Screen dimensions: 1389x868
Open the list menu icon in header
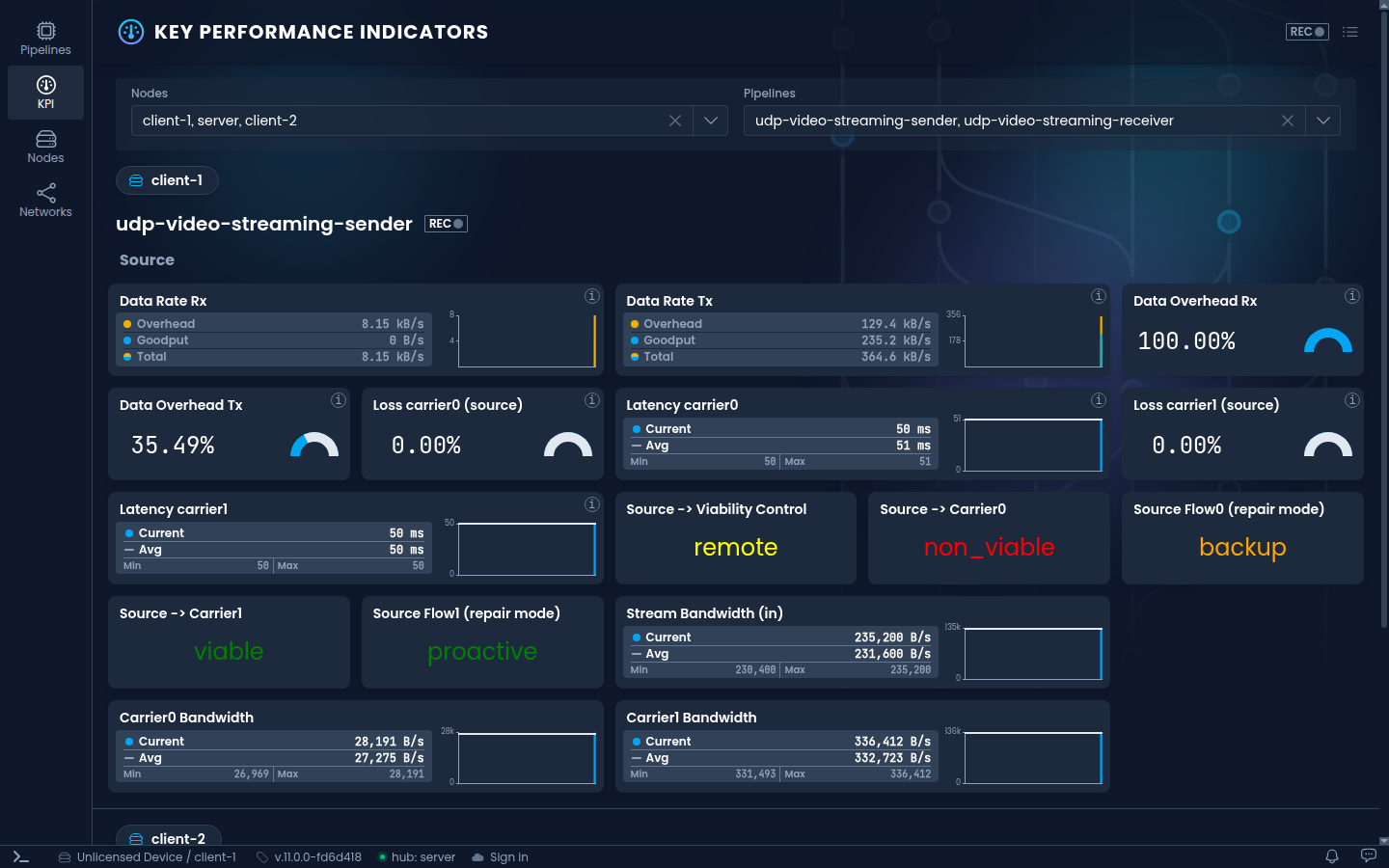(x=1350, y=32)
